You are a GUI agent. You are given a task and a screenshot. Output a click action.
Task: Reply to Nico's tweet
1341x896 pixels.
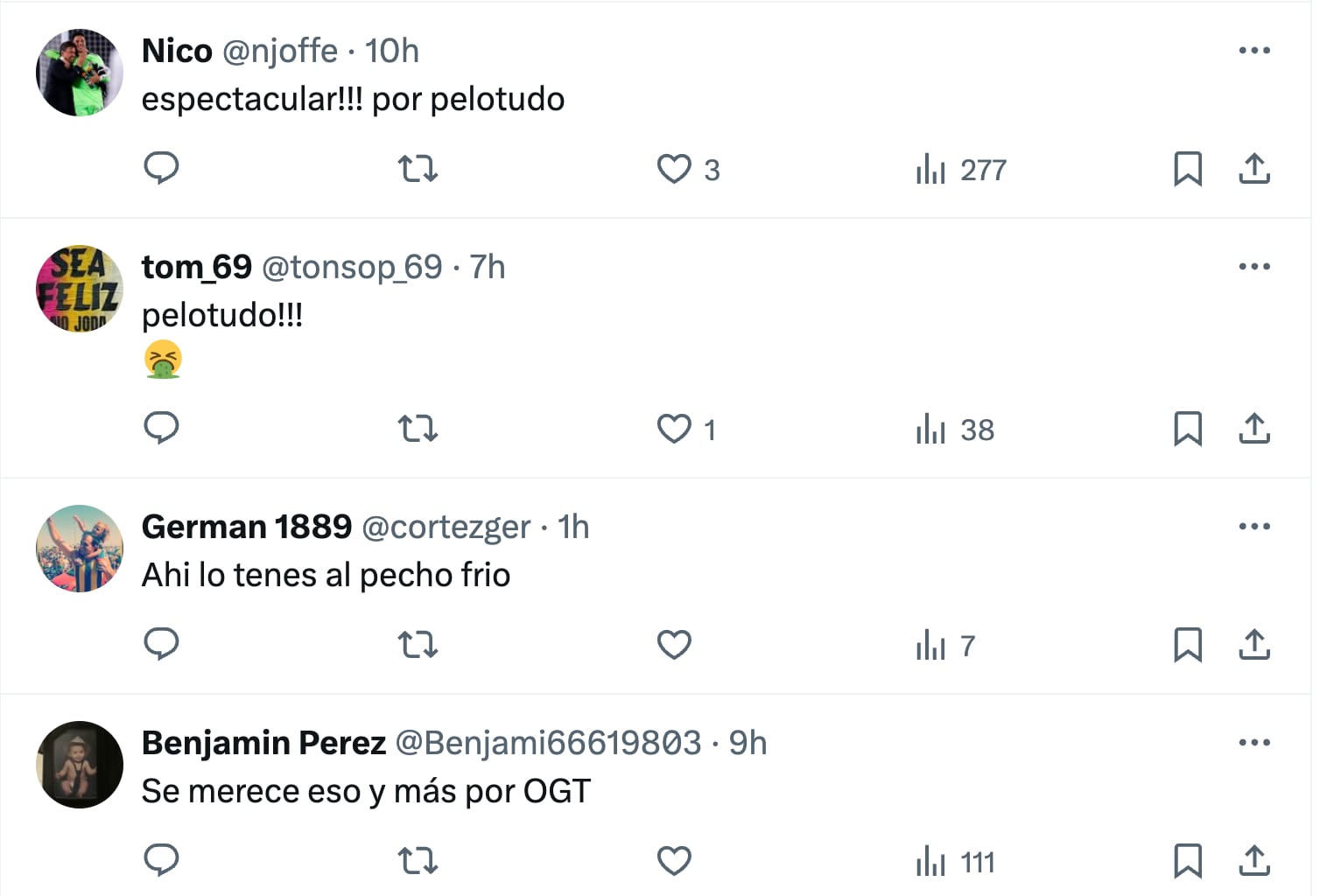pyautogui.click(x=161, y=168)
